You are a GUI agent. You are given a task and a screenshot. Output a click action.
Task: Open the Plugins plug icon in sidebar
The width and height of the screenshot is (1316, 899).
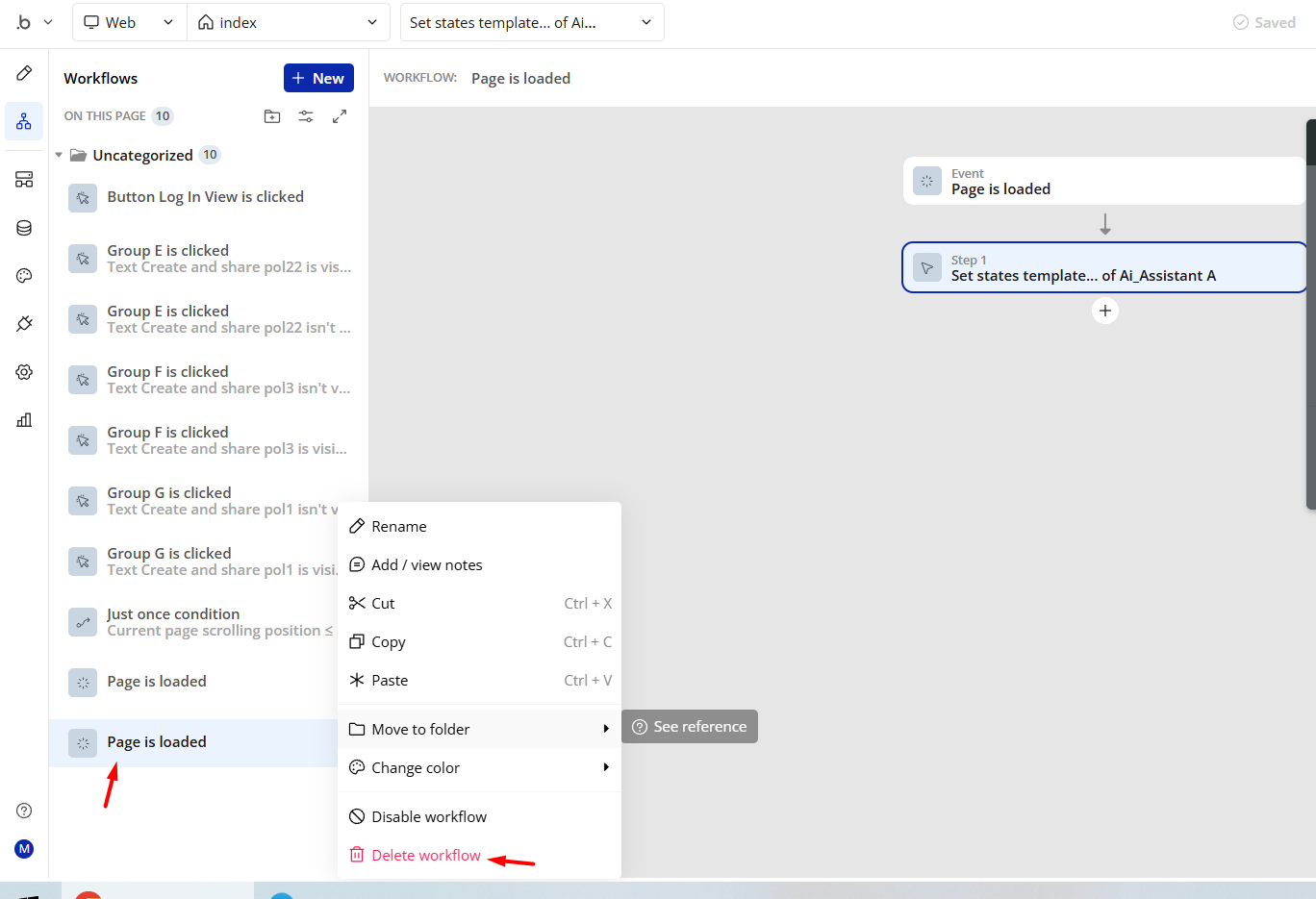(x=24, y=324)
